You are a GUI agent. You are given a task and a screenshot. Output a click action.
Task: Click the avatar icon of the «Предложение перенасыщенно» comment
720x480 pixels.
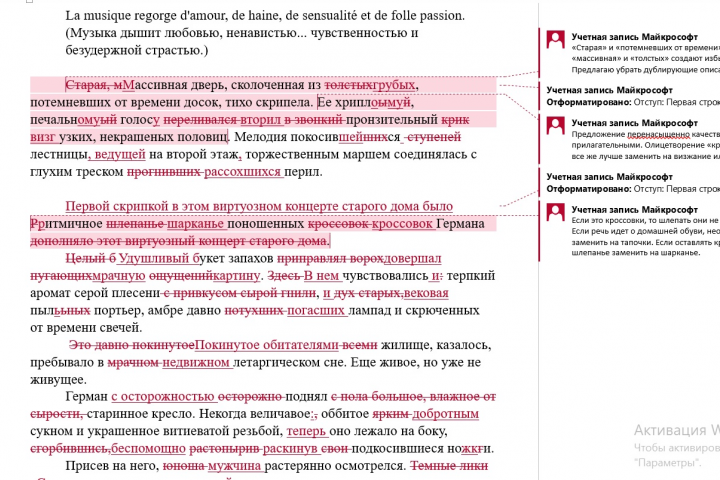pyautogui.click(x=555, y=125)
